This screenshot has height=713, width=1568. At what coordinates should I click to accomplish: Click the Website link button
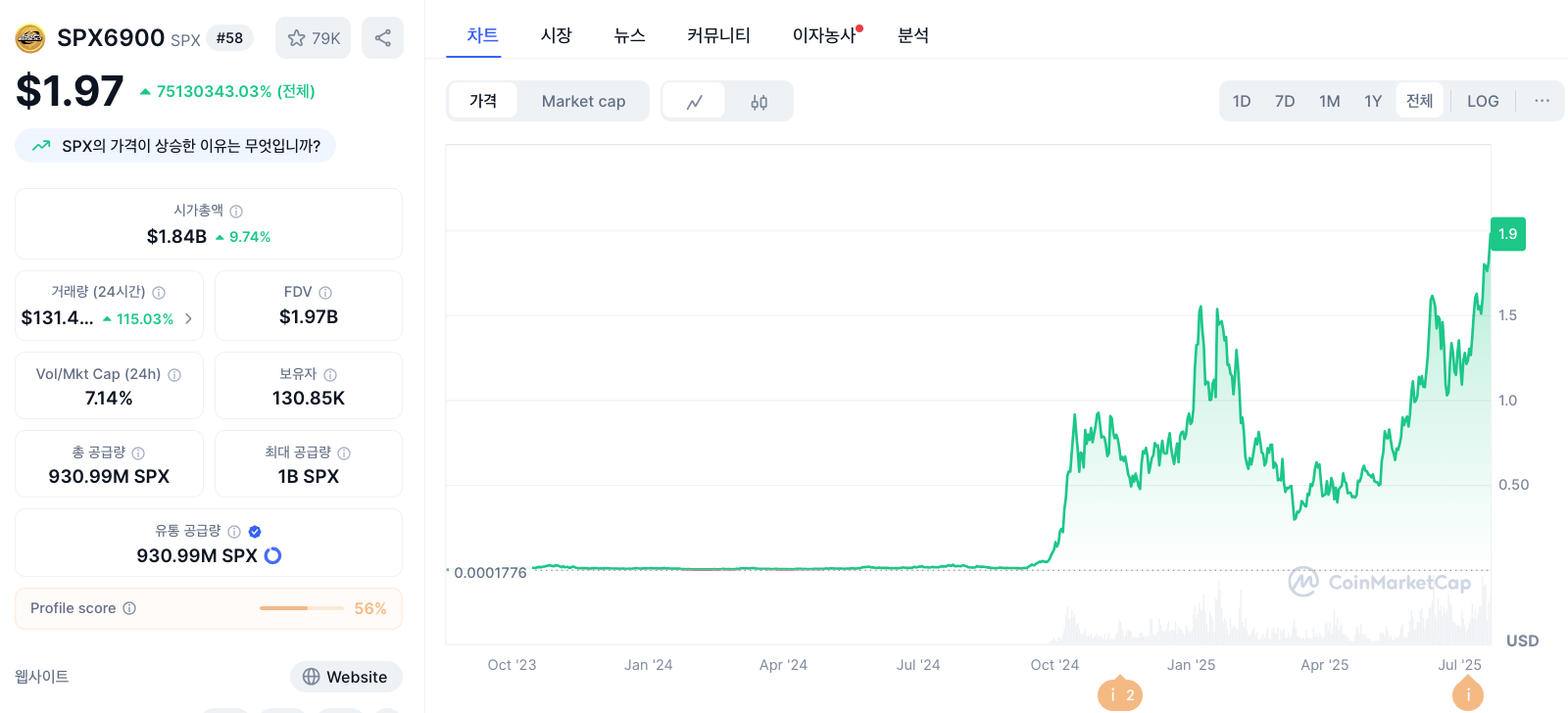click(x=346, y=677)
